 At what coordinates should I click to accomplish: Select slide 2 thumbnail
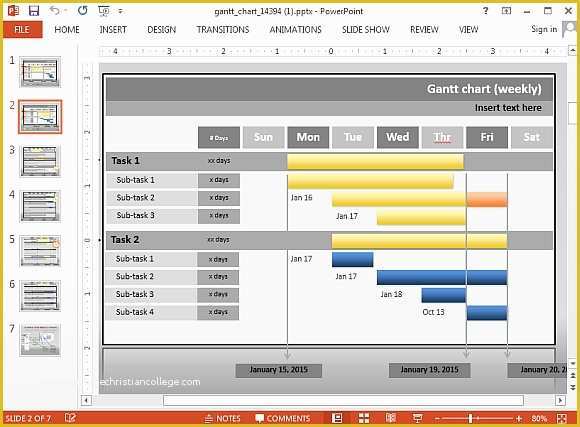coord(40,117)
